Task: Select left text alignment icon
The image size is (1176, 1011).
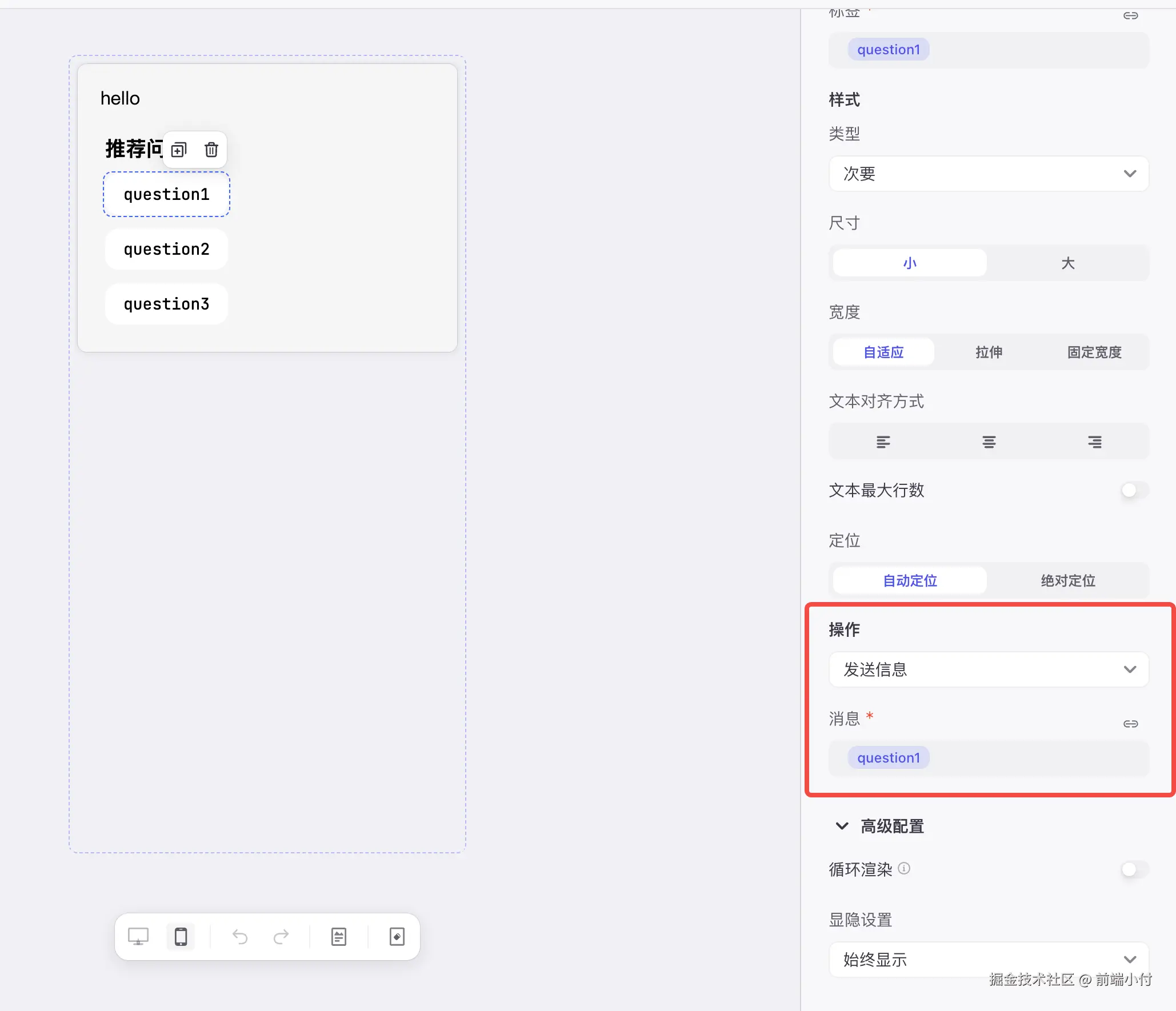Action: (x=883, y=442)
